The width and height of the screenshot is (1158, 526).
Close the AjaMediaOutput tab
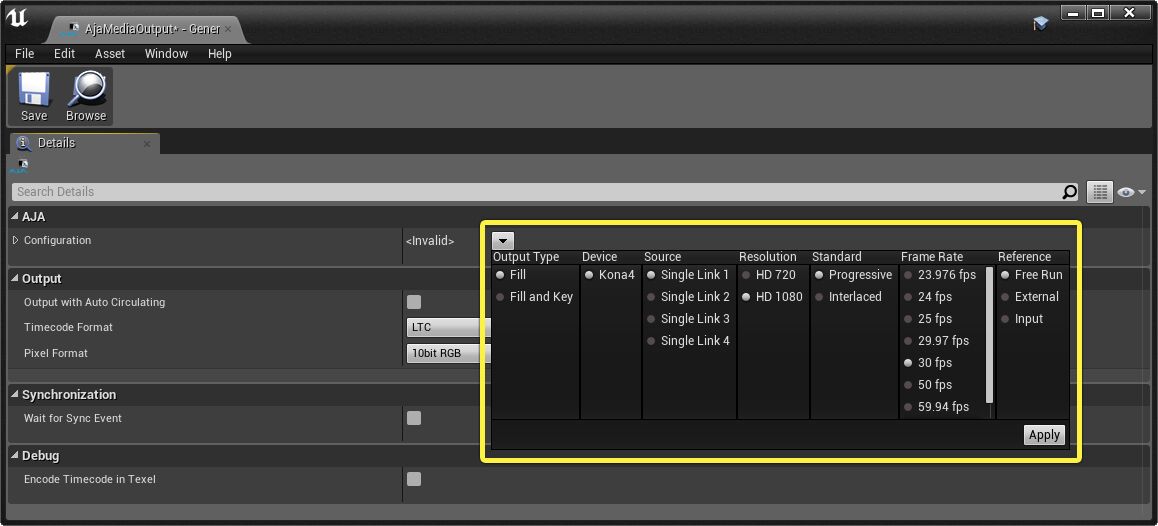[x=227, y=30]
